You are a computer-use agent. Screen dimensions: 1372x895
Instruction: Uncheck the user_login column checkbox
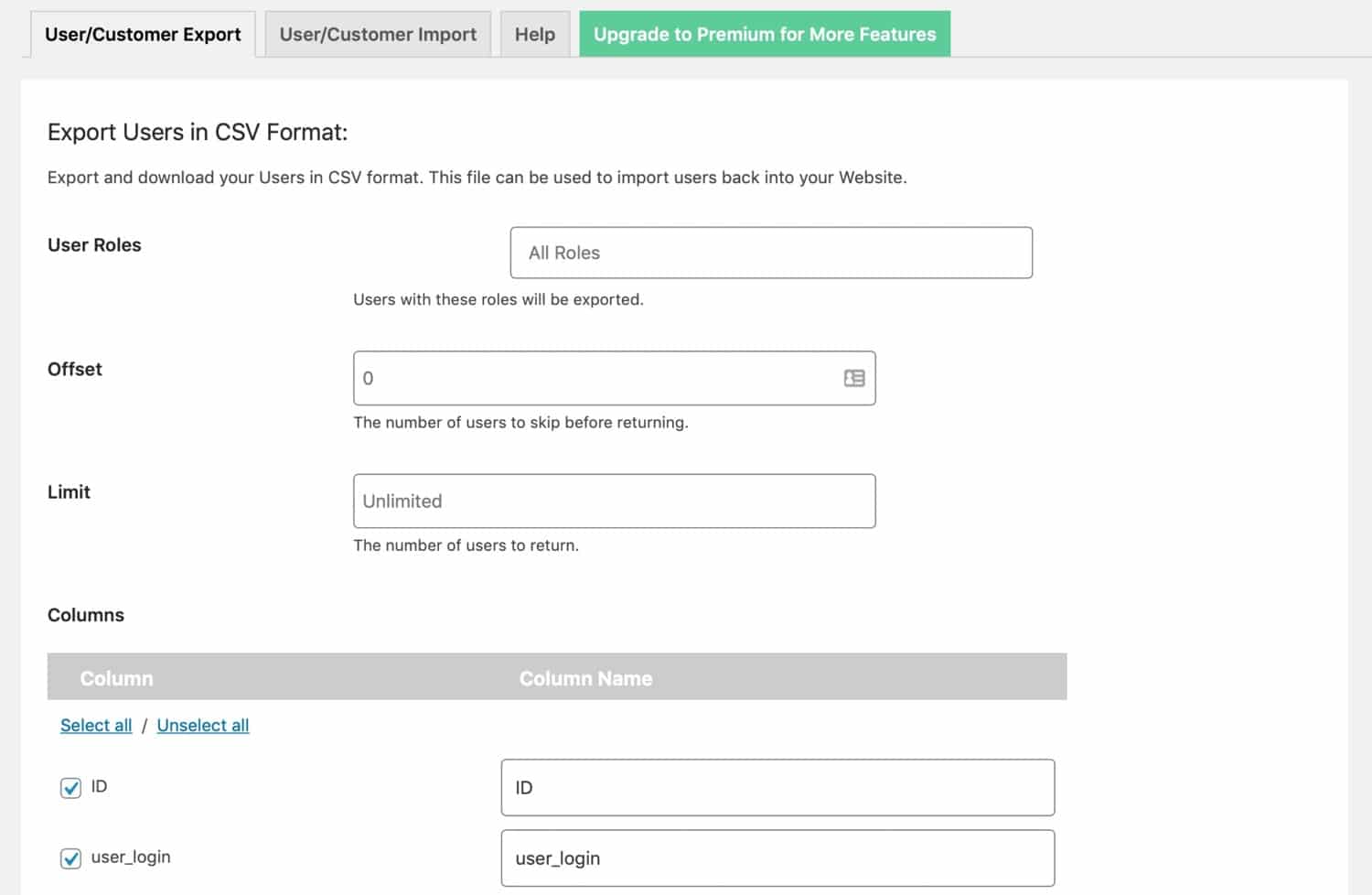(70, 857)
